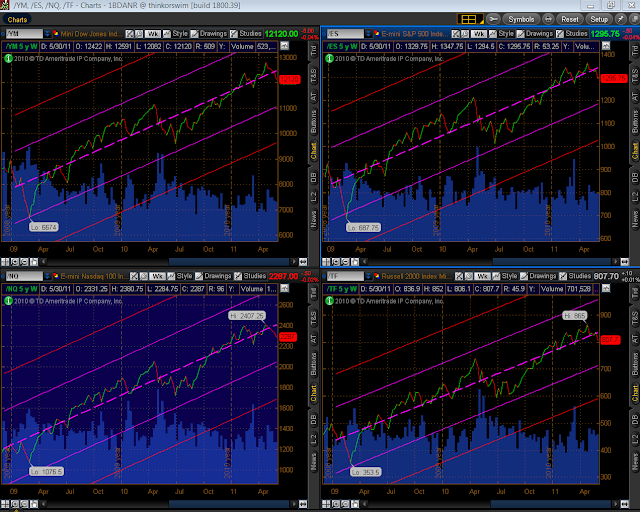Click the green info icon on /NQ chart
This screenshot has height=512, width=640.
pos(8,301)
